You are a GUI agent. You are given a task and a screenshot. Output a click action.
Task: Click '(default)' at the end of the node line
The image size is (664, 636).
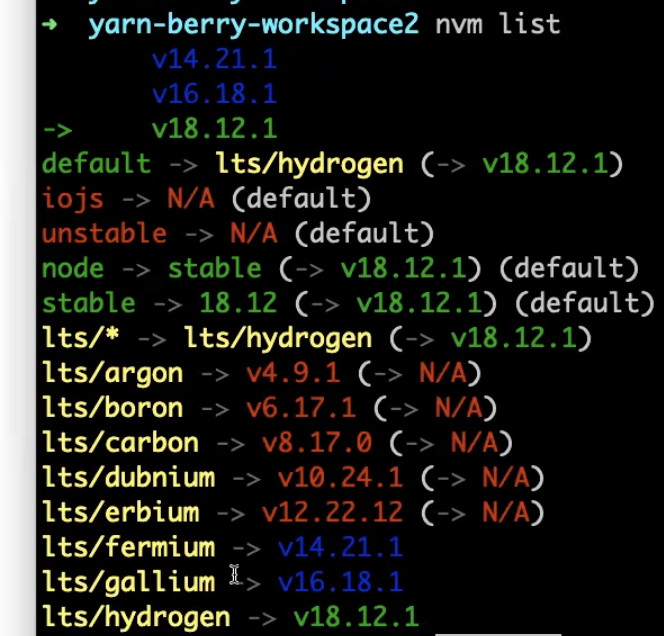pos(569,268)
